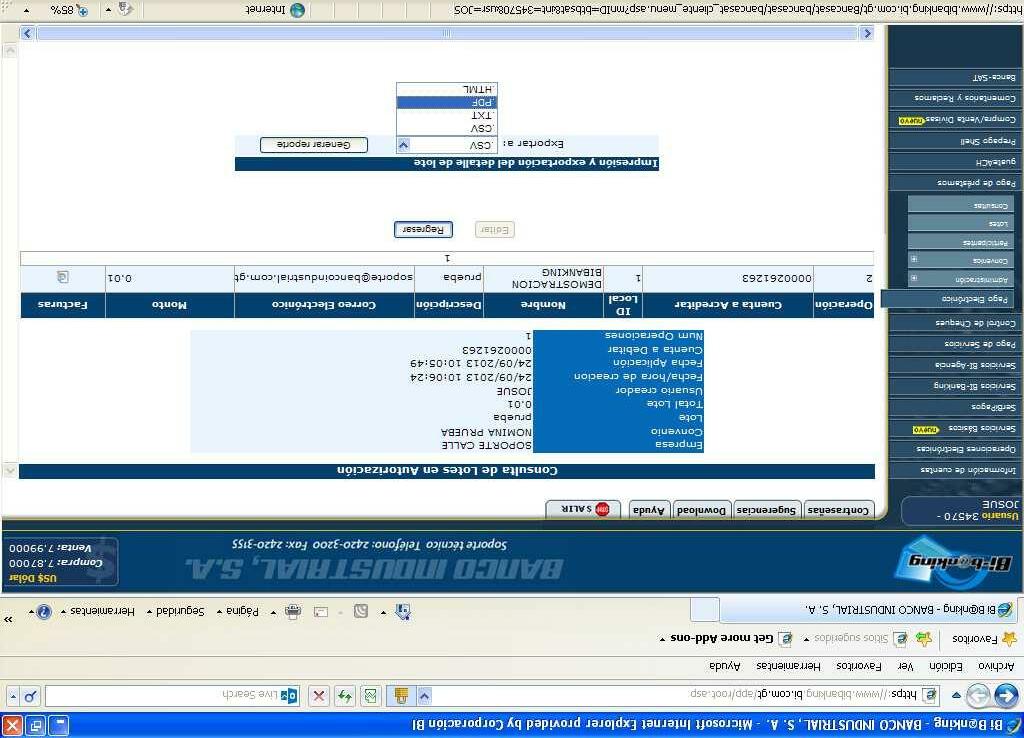Open the Exportar a format dropdown
The image size is (1024, 738).
404,145
